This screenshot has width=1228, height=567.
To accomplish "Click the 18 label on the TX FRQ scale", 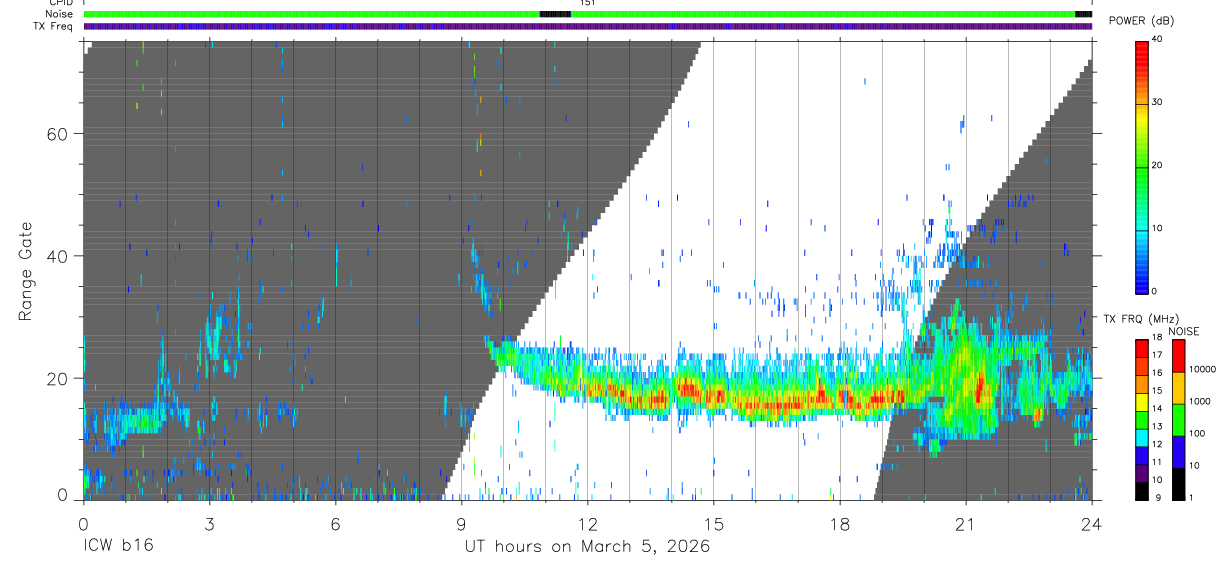I will (x=1158, y=339).
